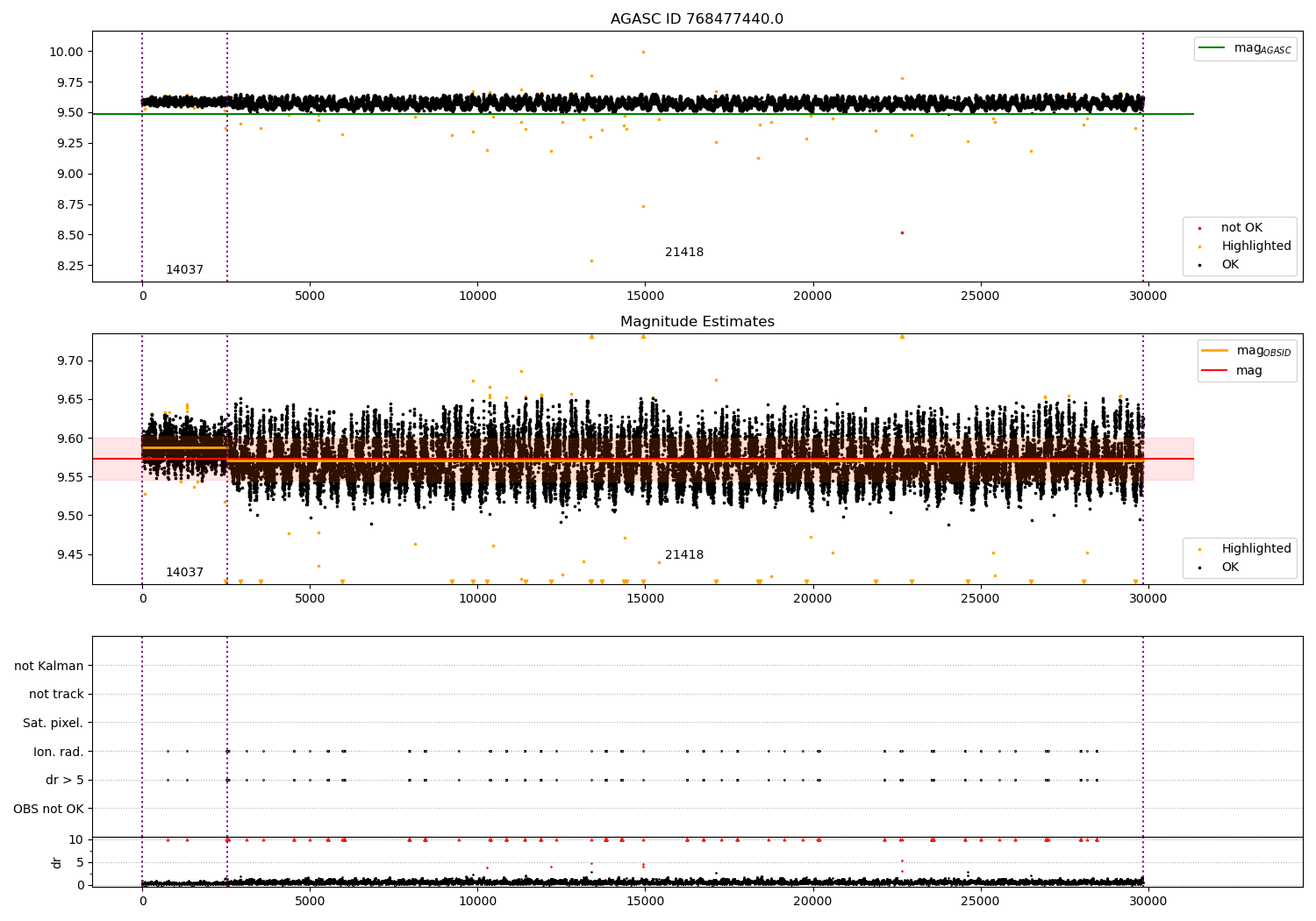Select 'Highlighted' in the top plot legend
Image resolution: width=1316 pixels, height=921 pixels.
[x=1245, y=246]
